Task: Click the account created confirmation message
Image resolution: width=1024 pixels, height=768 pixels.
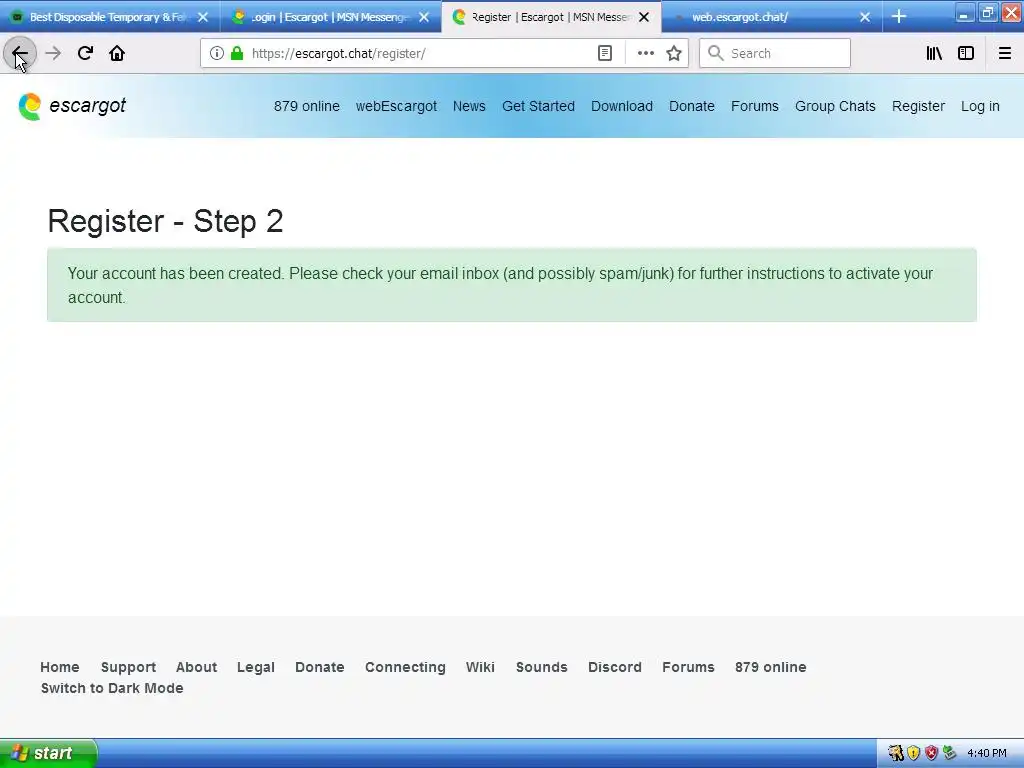Action: point(511,285)
